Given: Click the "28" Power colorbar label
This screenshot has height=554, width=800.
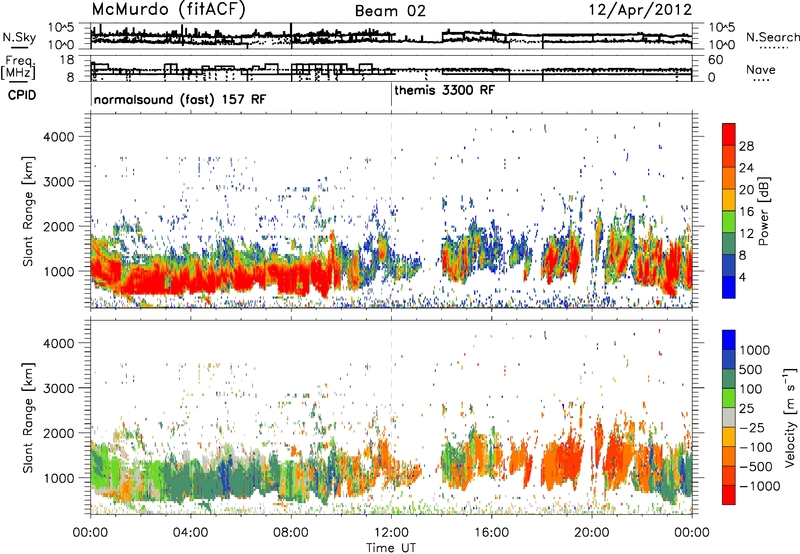Looking at the screenshot, I should (x=746, y=146).
